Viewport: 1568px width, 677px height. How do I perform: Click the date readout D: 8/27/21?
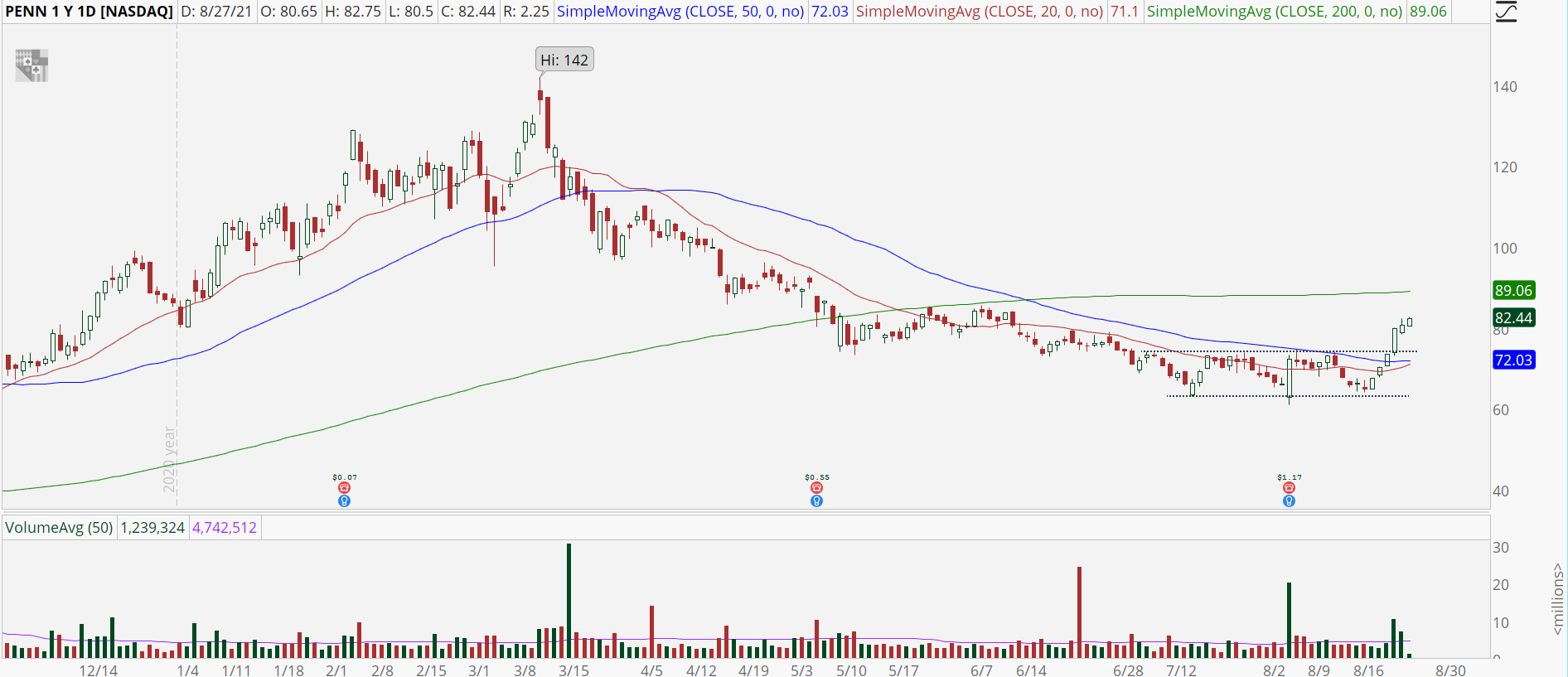(x=215, y=12)
